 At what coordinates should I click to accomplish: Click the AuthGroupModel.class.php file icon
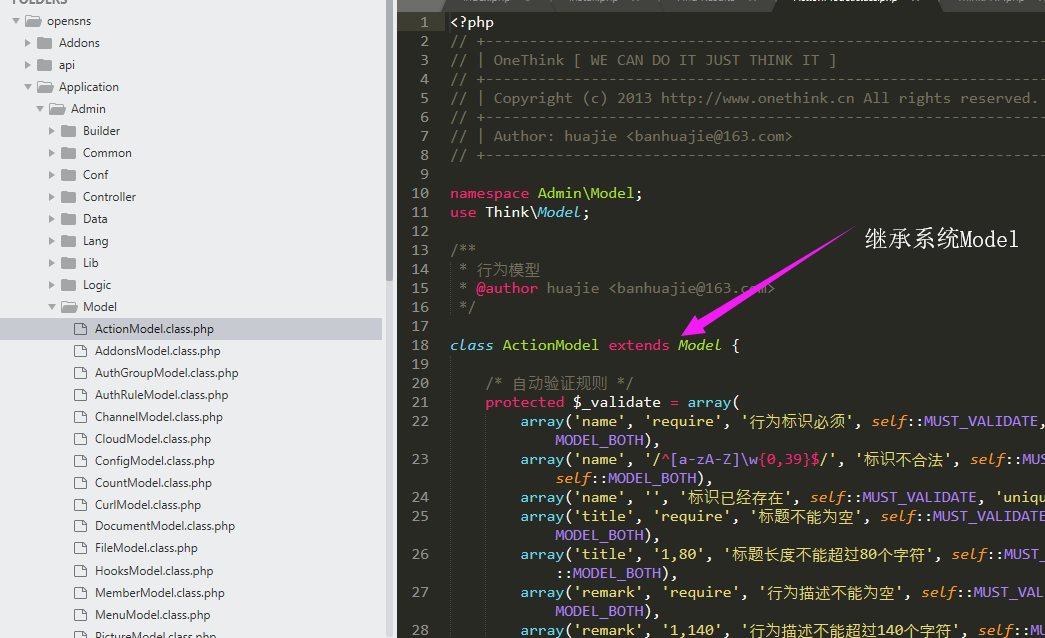pyautogui.click(x=81, y=373)
